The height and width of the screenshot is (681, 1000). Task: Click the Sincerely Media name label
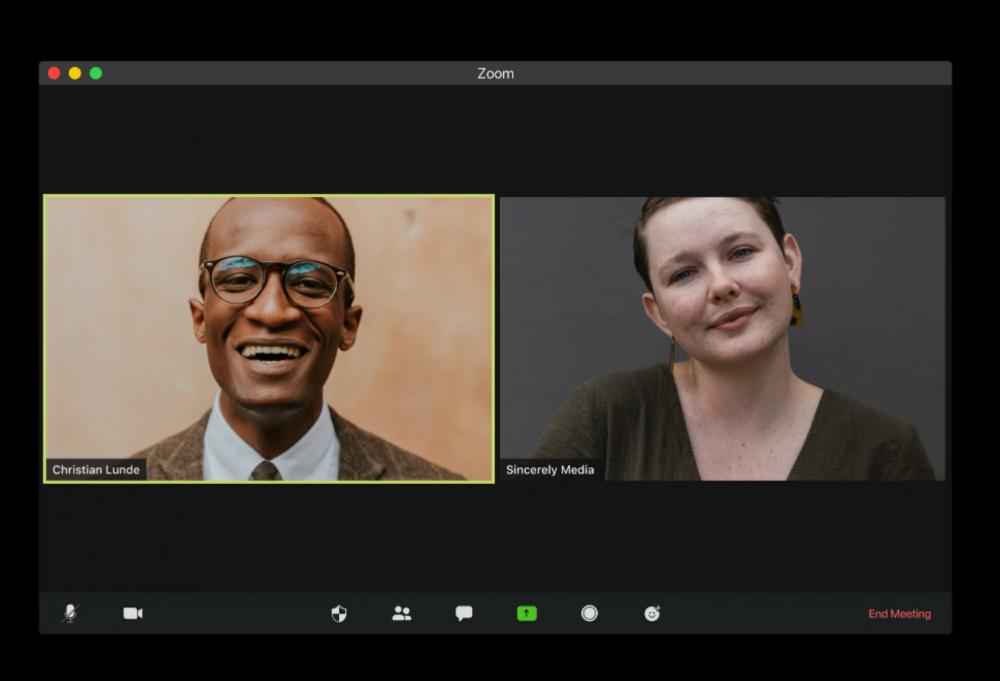coord(550,470)
